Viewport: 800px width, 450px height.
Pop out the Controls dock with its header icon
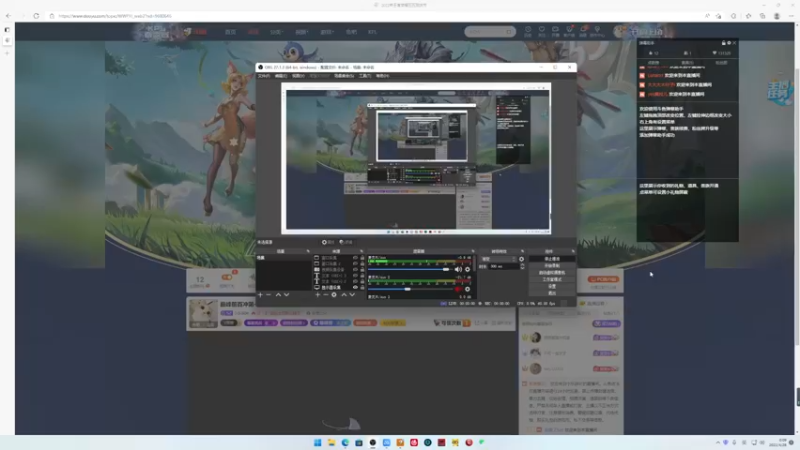point(573,252)
